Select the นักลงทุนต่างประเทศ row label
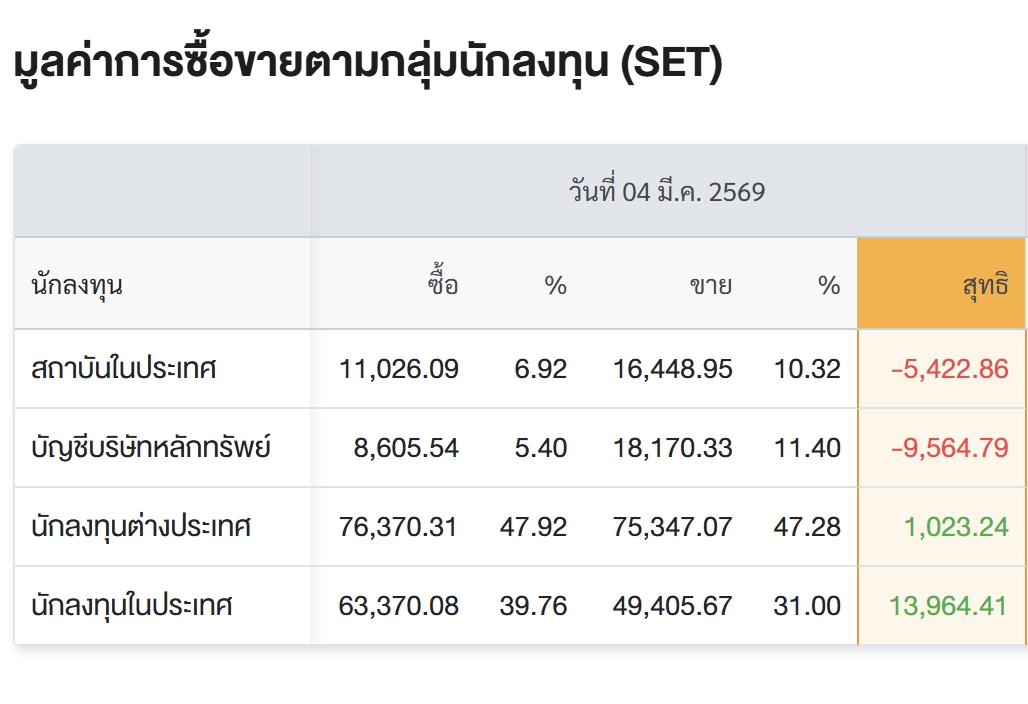 (x=141, y=526)
